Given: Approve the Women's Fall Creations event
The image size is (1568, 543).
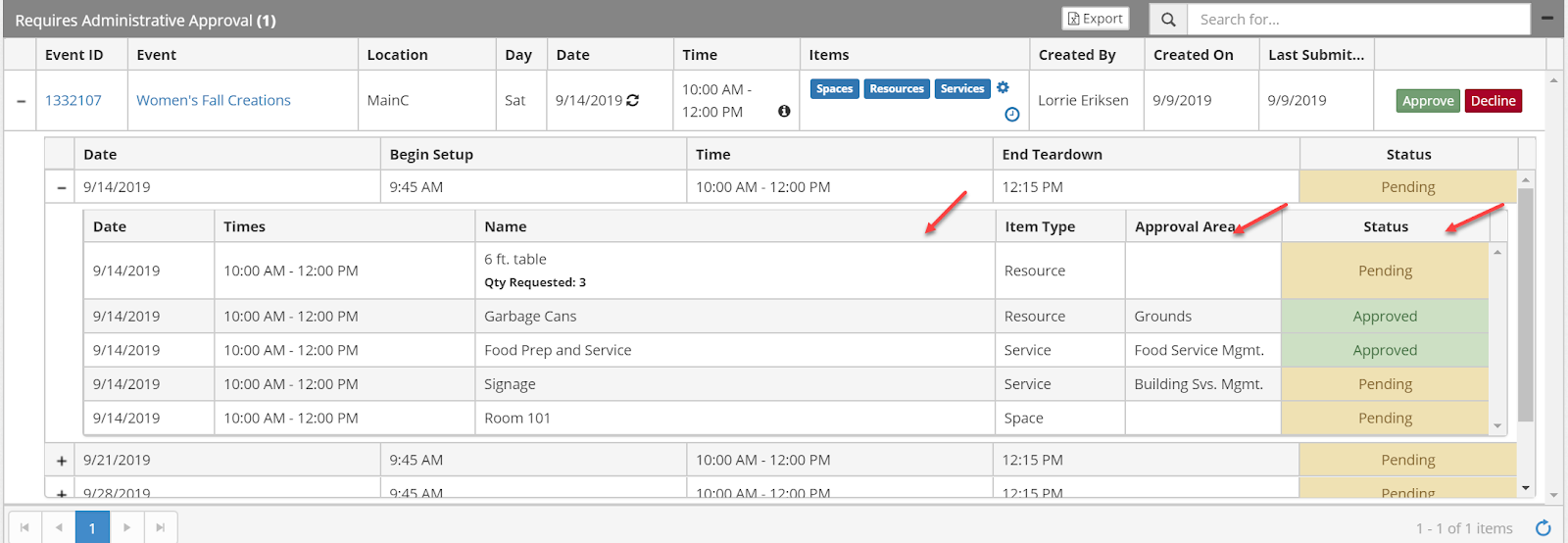Looking at the screenshot, I should (x=1427, y=101).
